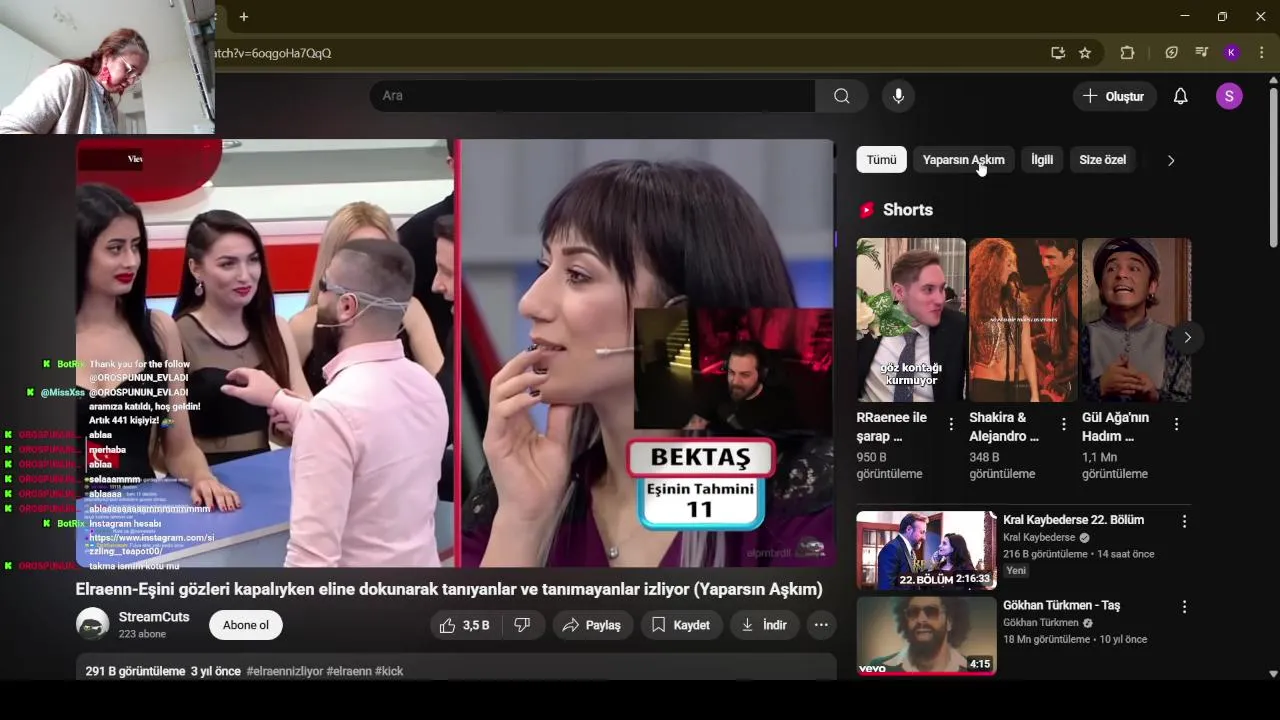Screen dimensions: 1280x720
Task: Open a new browser tab with plus
Action: (x=243, y=17)
